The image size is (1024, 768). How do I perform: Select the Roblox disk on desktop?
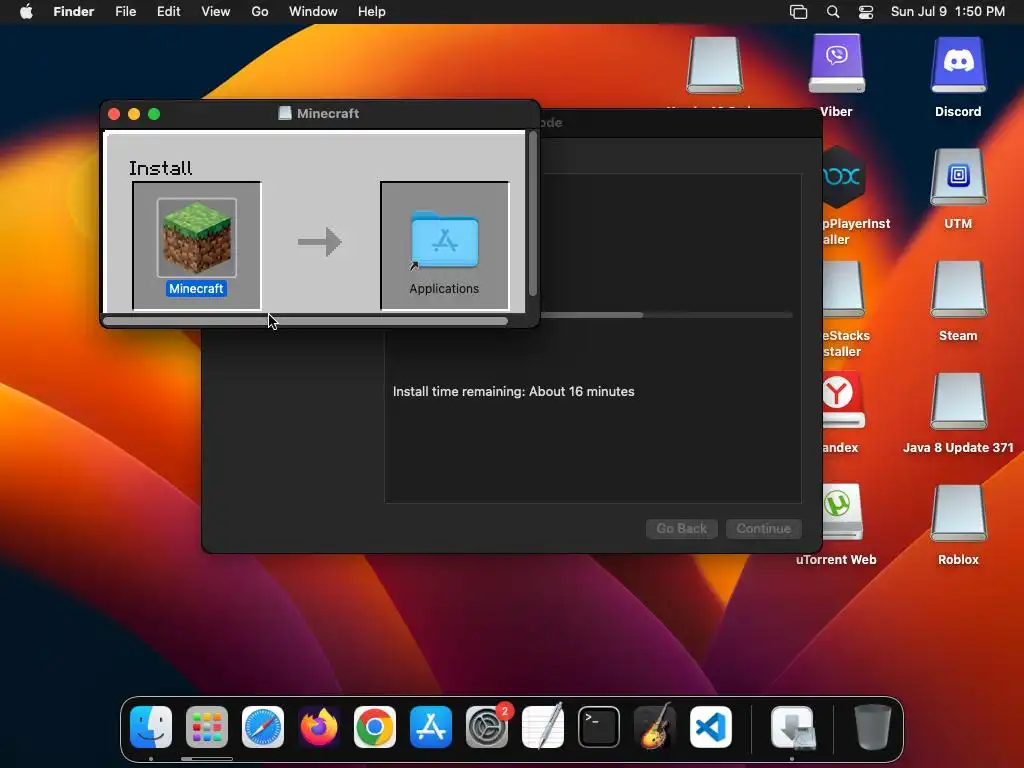[x=959, y=513]
